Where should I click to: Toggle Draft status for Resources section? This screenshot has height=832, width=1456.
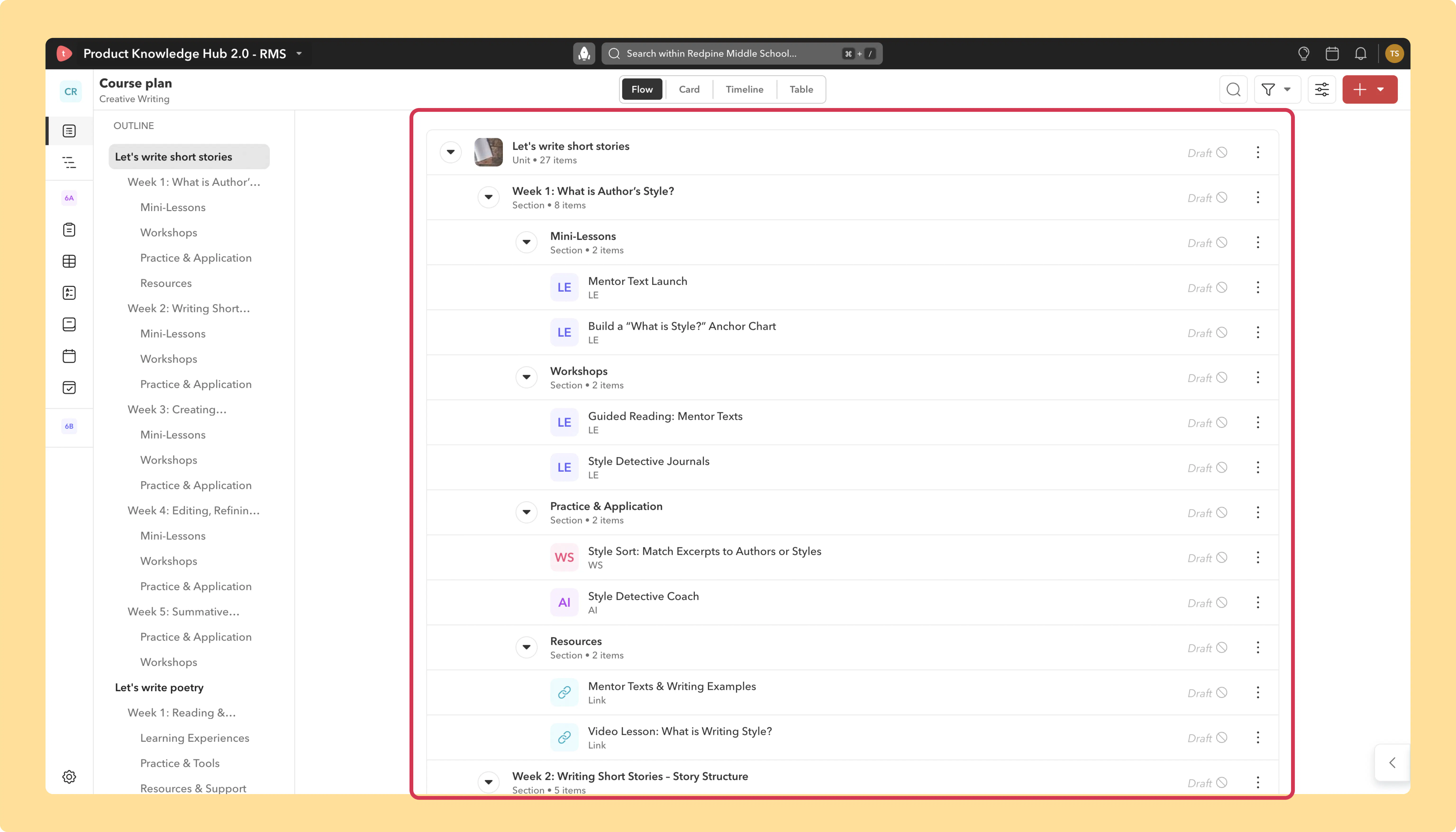coord(1207,648)
